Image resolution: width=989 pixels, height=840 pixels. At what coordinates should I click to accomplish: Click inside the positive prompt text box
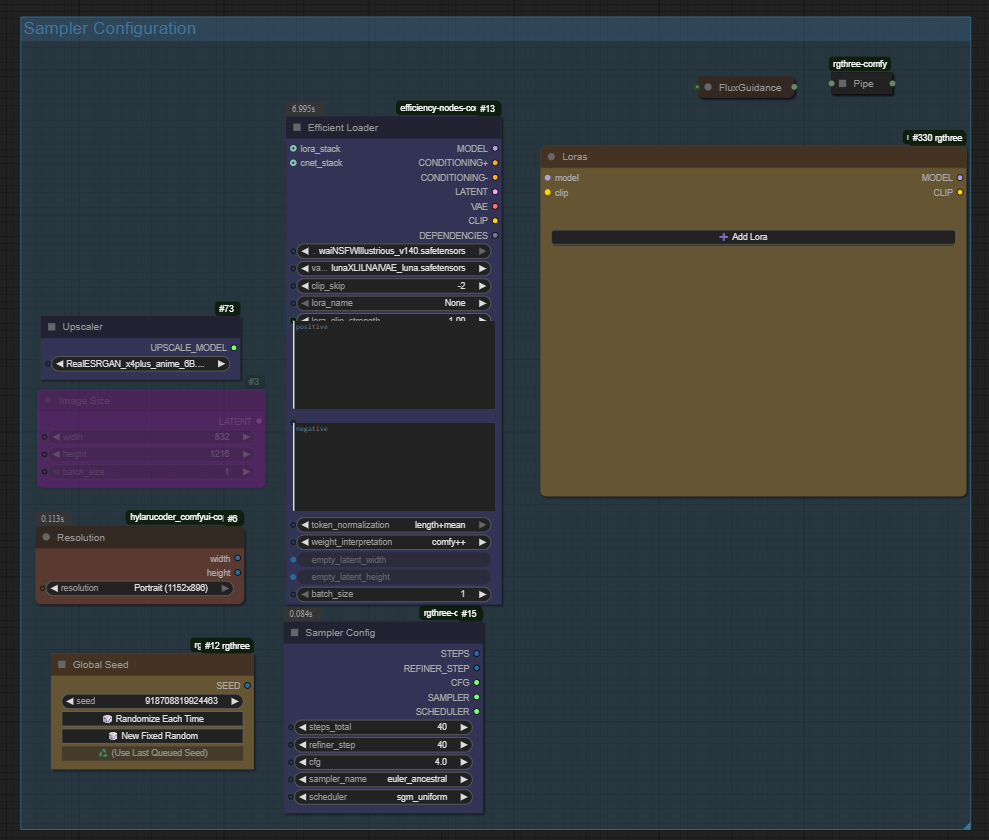pyautogui.click(x=394, y=367)
